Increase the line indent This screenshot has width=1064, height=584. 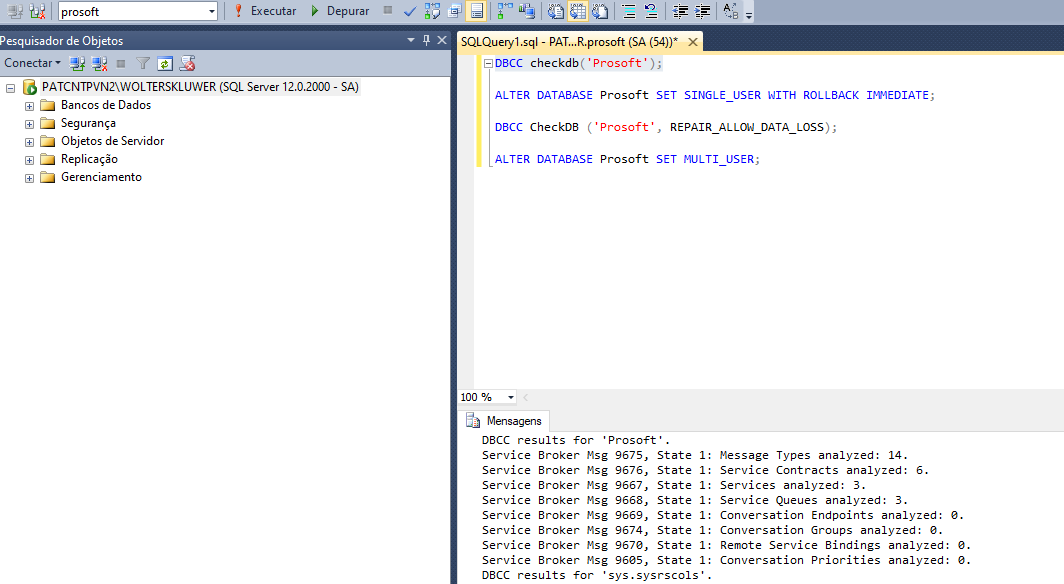[704, 11]
